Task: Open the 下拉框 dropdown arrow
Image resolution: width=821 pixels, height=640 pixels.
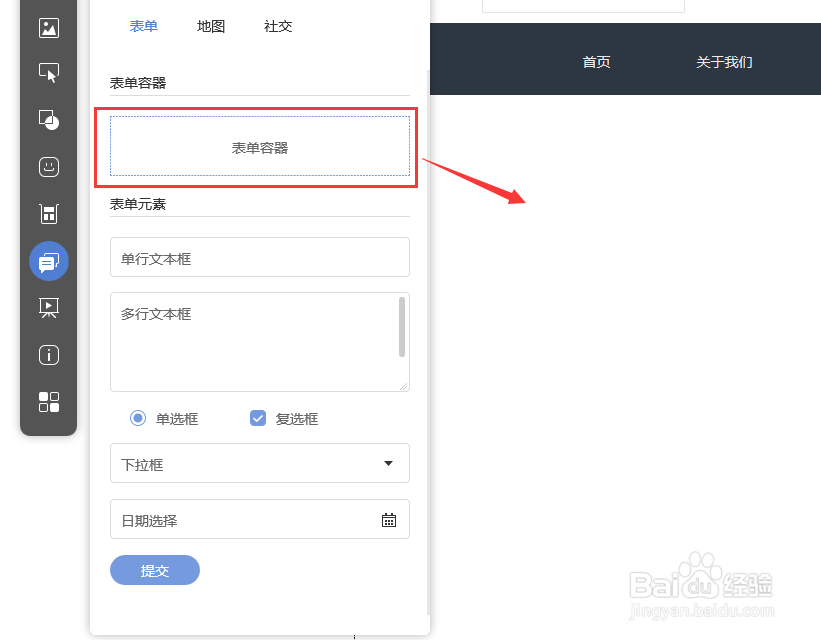Action: (x=388, y=463)
